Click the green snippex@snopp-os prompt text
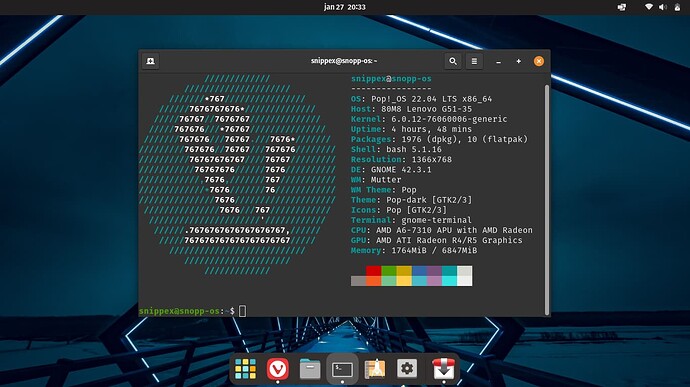 coord(179,311)
